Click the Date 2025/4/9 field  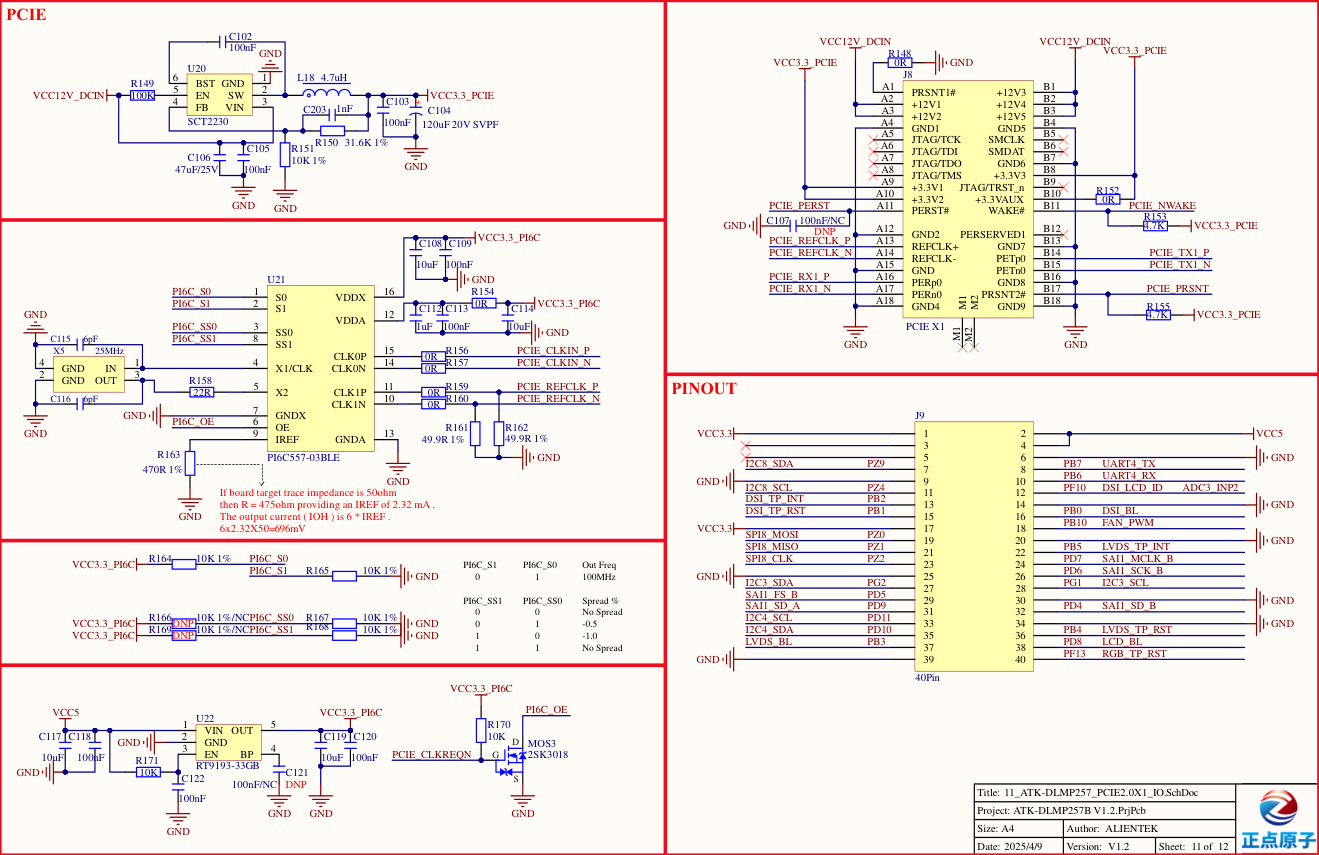coord(1017,846)
